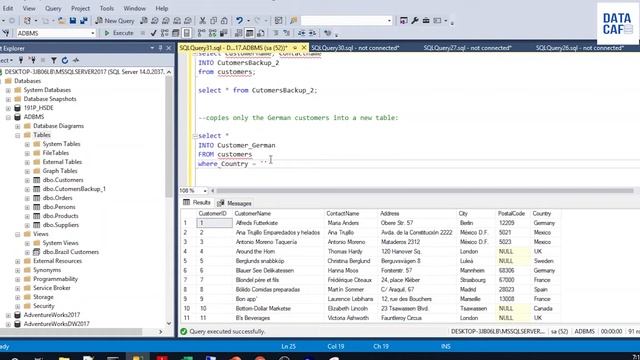
Task: Click the Save icon in the toolbar
Action: [73, 20]
